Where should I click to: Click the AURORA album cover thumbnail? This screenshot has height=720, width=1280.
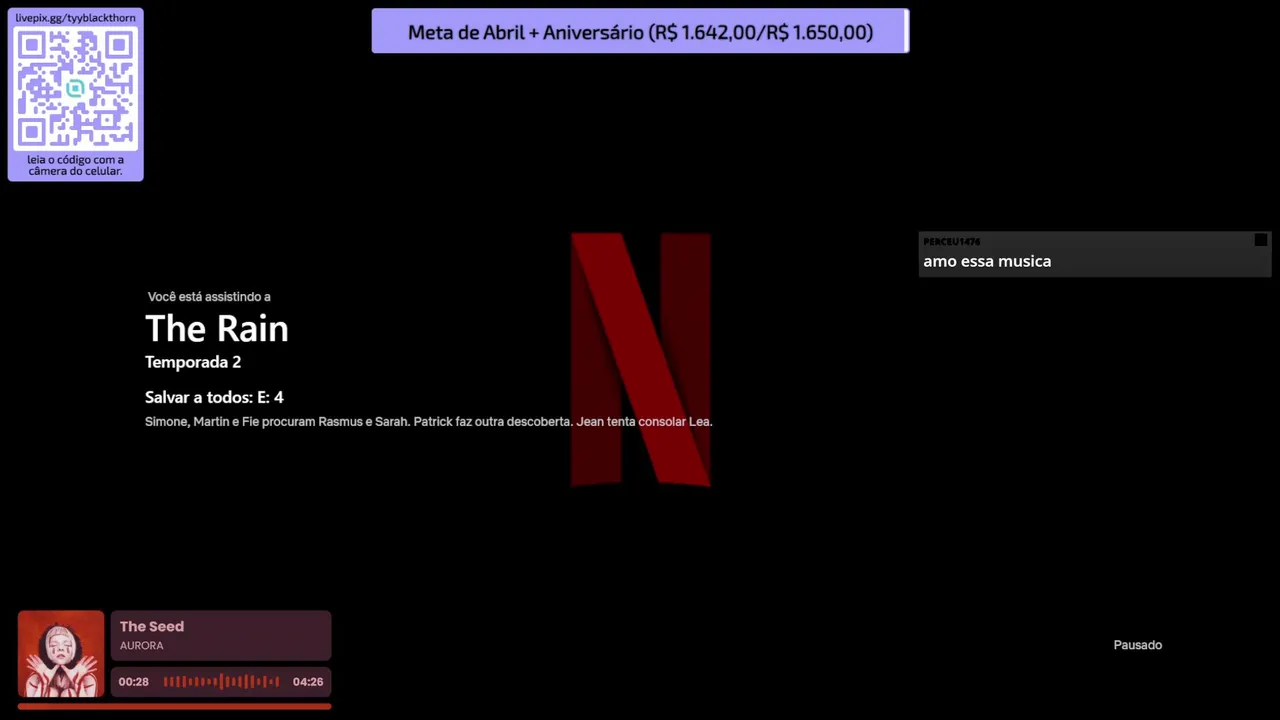pyautogui.click(x=61, y=654)
